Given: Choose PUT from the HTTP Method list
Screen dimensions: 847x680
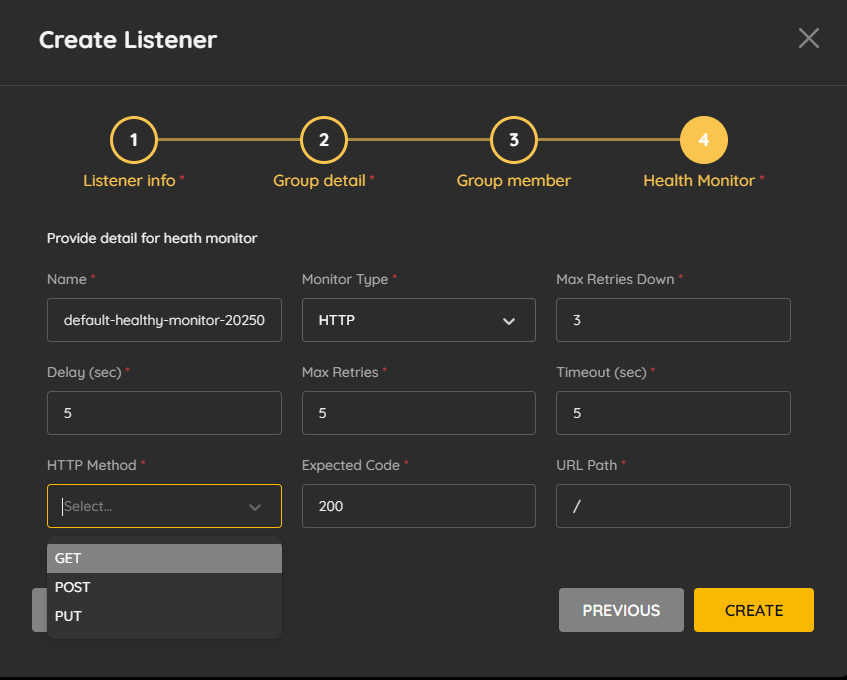Looking at the screenshot, I should coord(164,616).
